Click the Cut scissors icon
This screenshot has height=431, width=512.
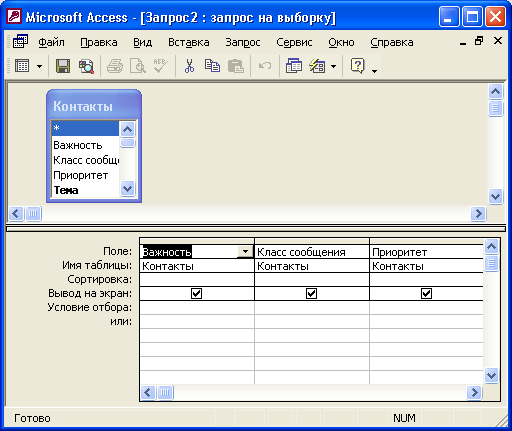189,66
